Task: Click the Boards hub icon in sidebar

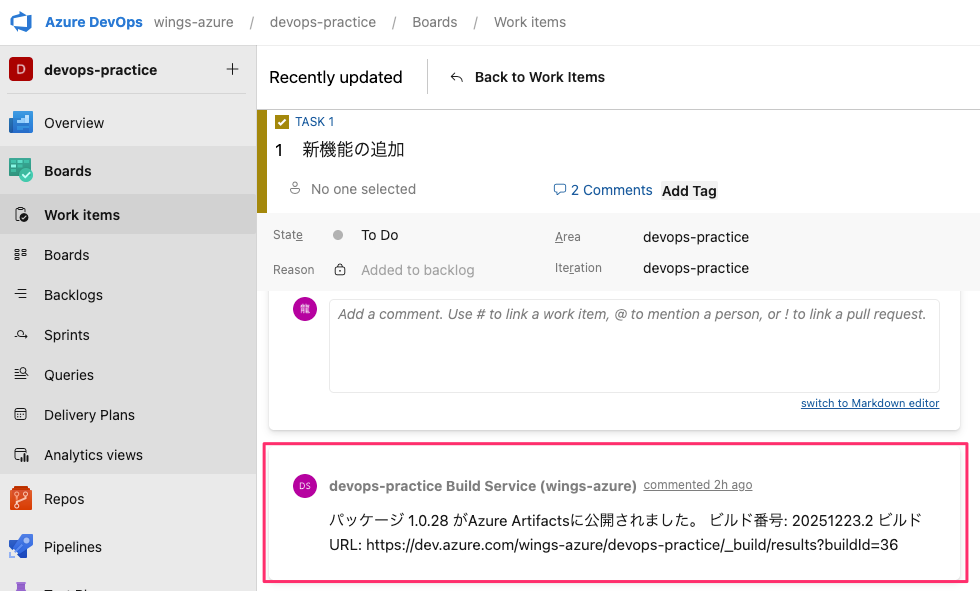Action: 21,171
